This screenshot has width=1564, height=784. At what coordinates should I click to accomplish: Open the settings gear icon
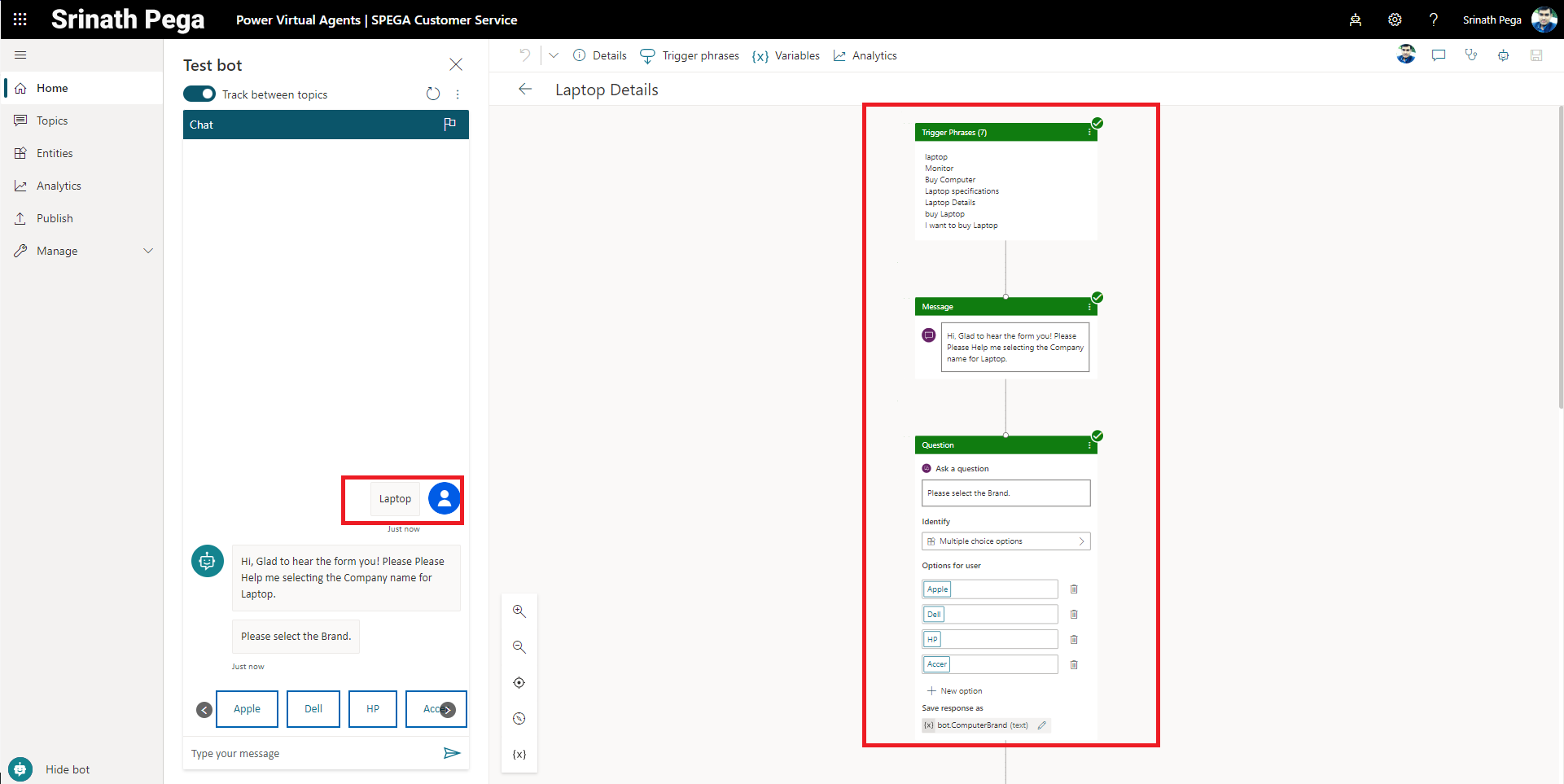tap(1395, 20)
